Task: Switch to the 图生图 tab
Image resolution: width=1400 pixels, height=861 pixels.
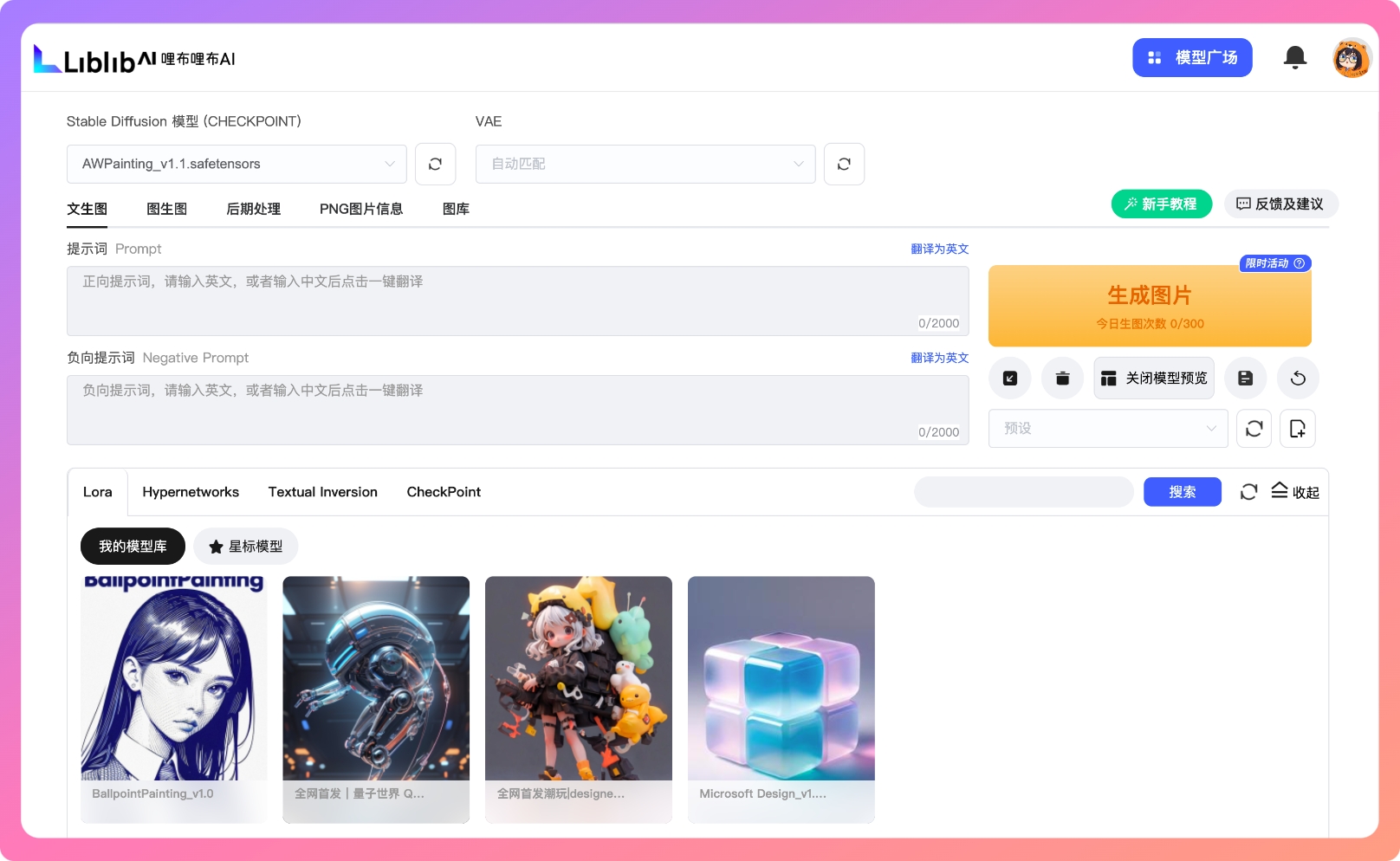Action: pyautogui.click(x=166, y=209)
